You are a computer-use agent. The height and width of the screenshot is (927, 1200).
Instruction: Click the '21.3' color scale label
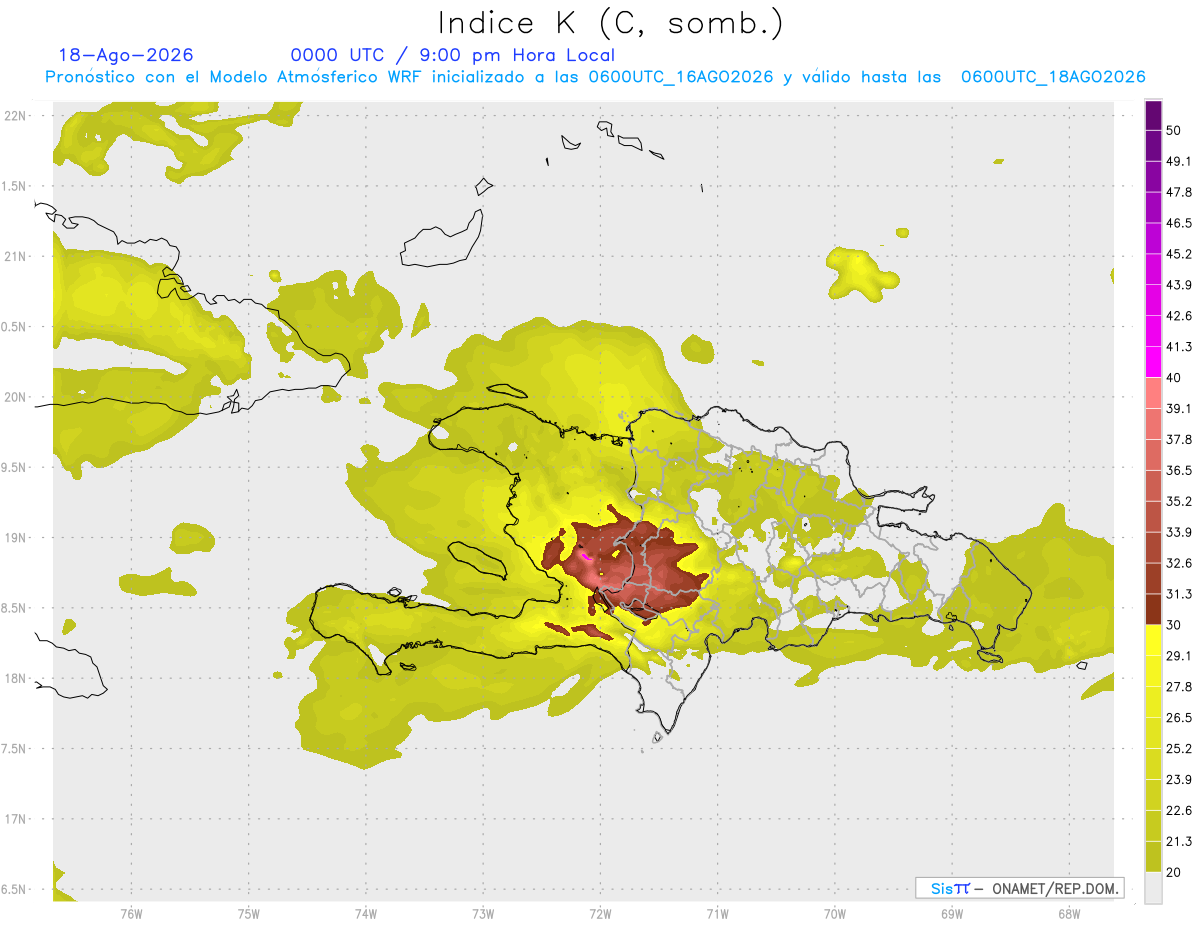click(1179, 842)
